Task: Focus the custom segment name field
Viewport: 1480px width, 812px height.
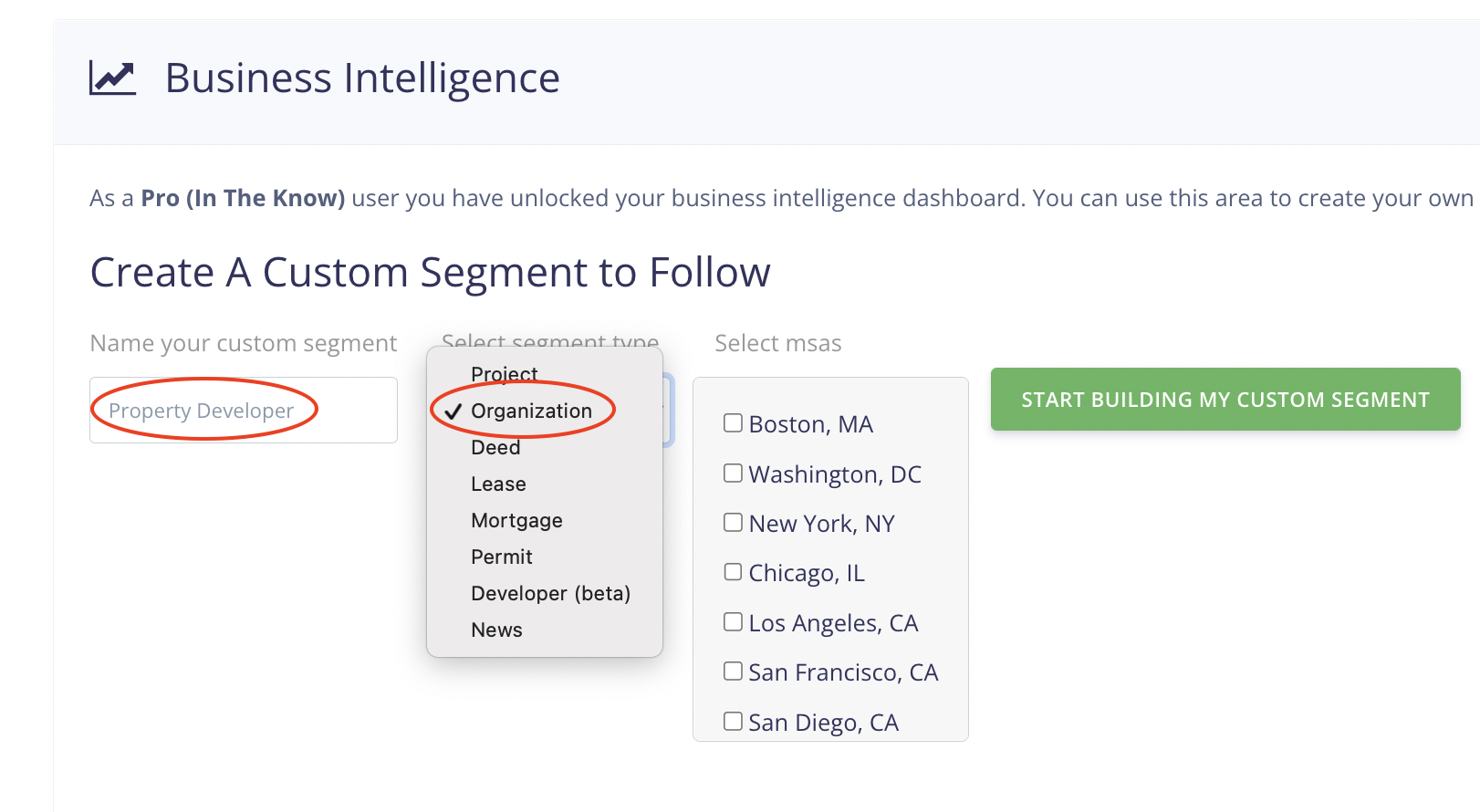Action: (x=244, y=411)
